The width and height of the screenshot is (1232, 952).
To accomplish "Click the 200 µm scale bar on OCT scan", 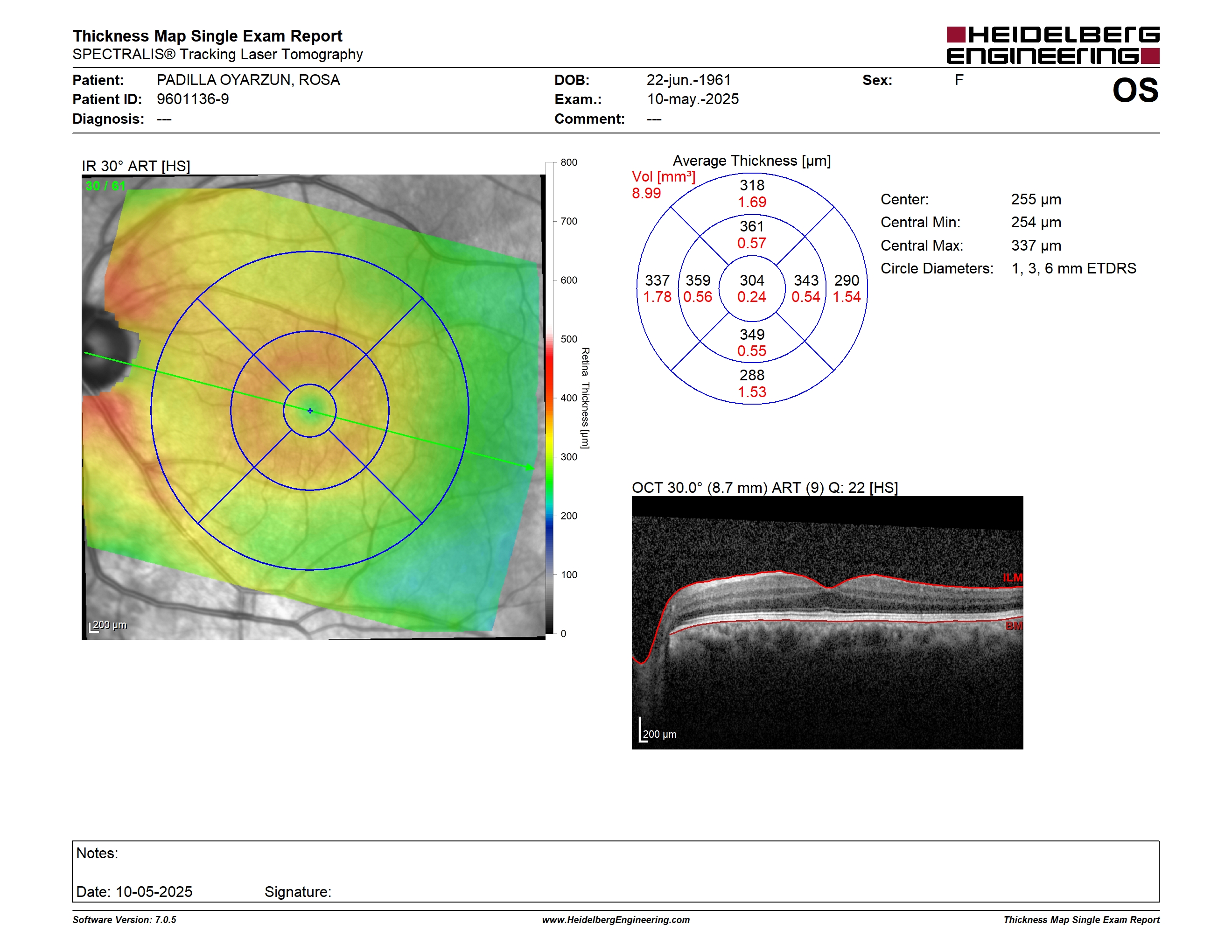I will [x=657, y=730].
